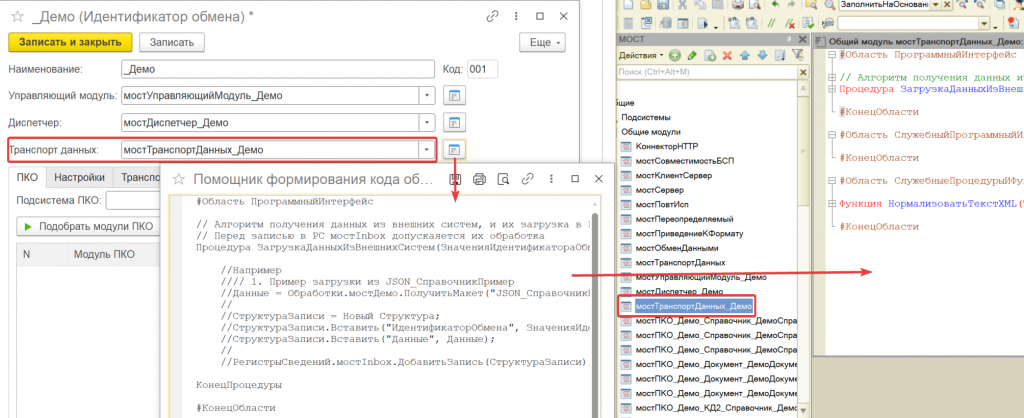Collapse the #Область ПрограммныйИнтерфейс region
The width and height of the screenshot is (1024, 418).
[x=832, y=56]
